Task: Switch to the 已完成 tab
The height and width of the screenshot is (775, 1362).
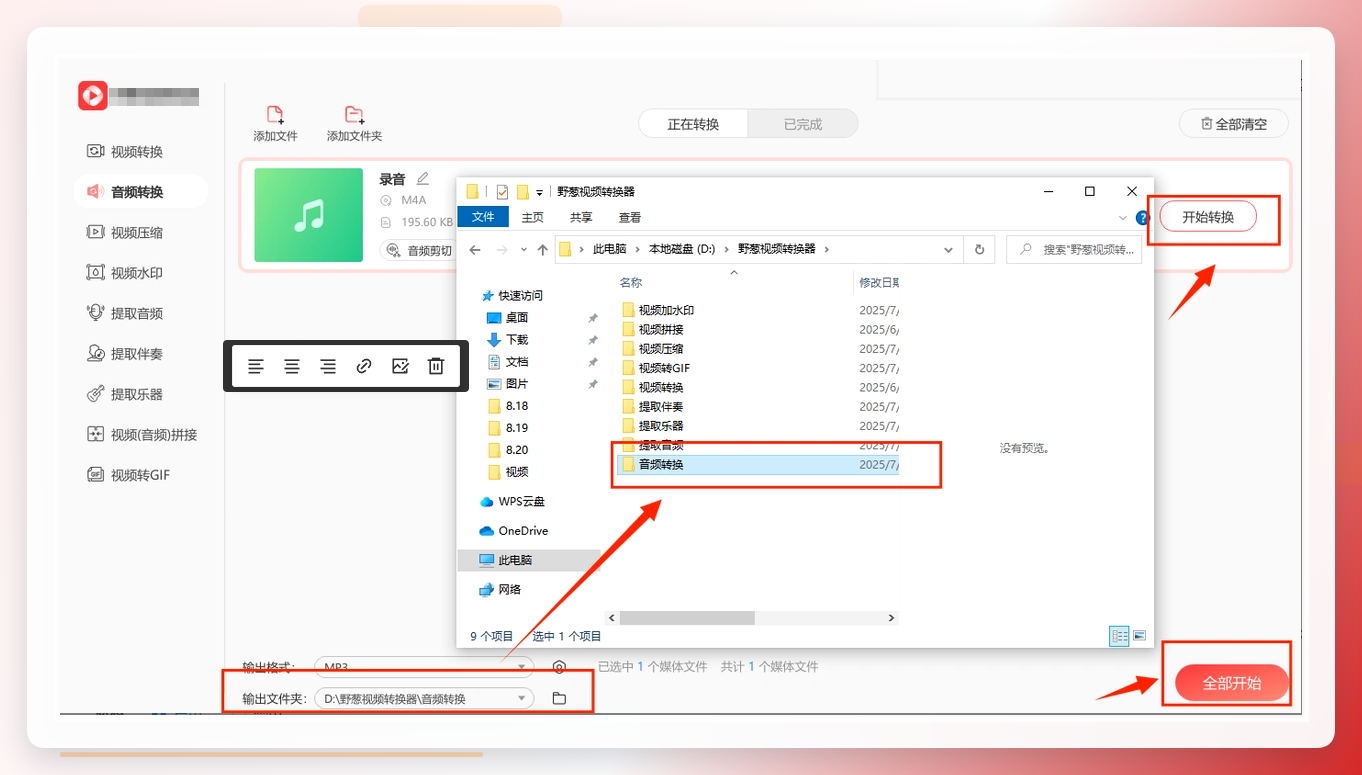Action: [803, 124]
